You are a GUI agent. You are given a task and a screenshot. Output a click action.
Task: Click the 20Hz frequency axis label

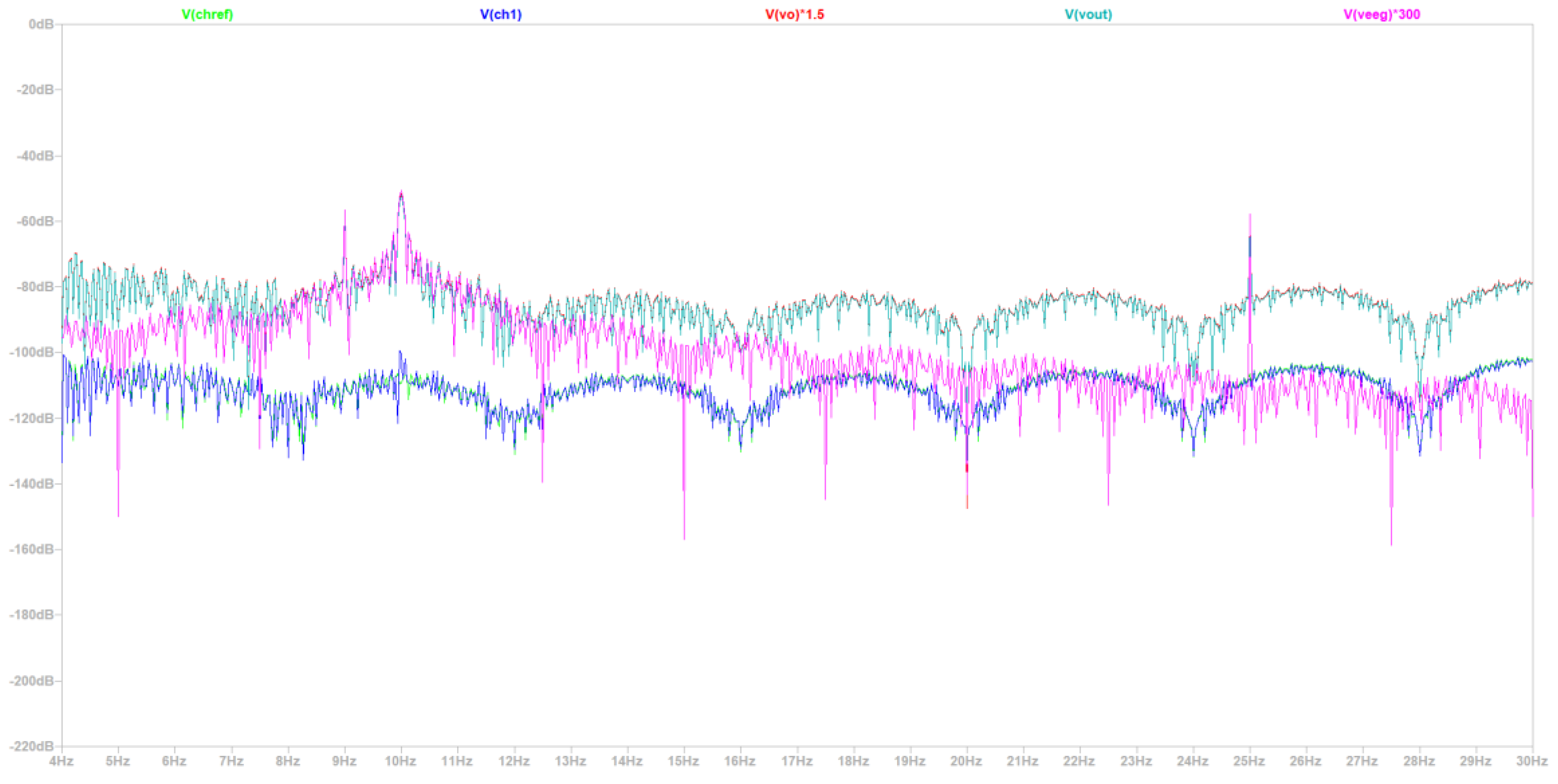pyautogui.click(x=966, y=761)
